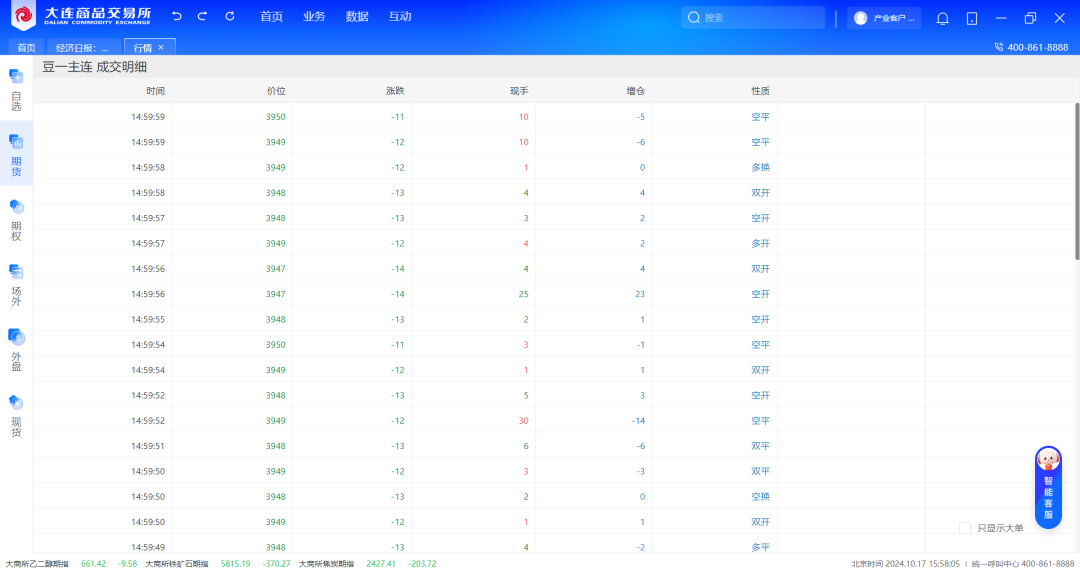Enable the 只显示大单 checkbox
Viewport: 1080px width, 574px height.
tap(965, 528)
